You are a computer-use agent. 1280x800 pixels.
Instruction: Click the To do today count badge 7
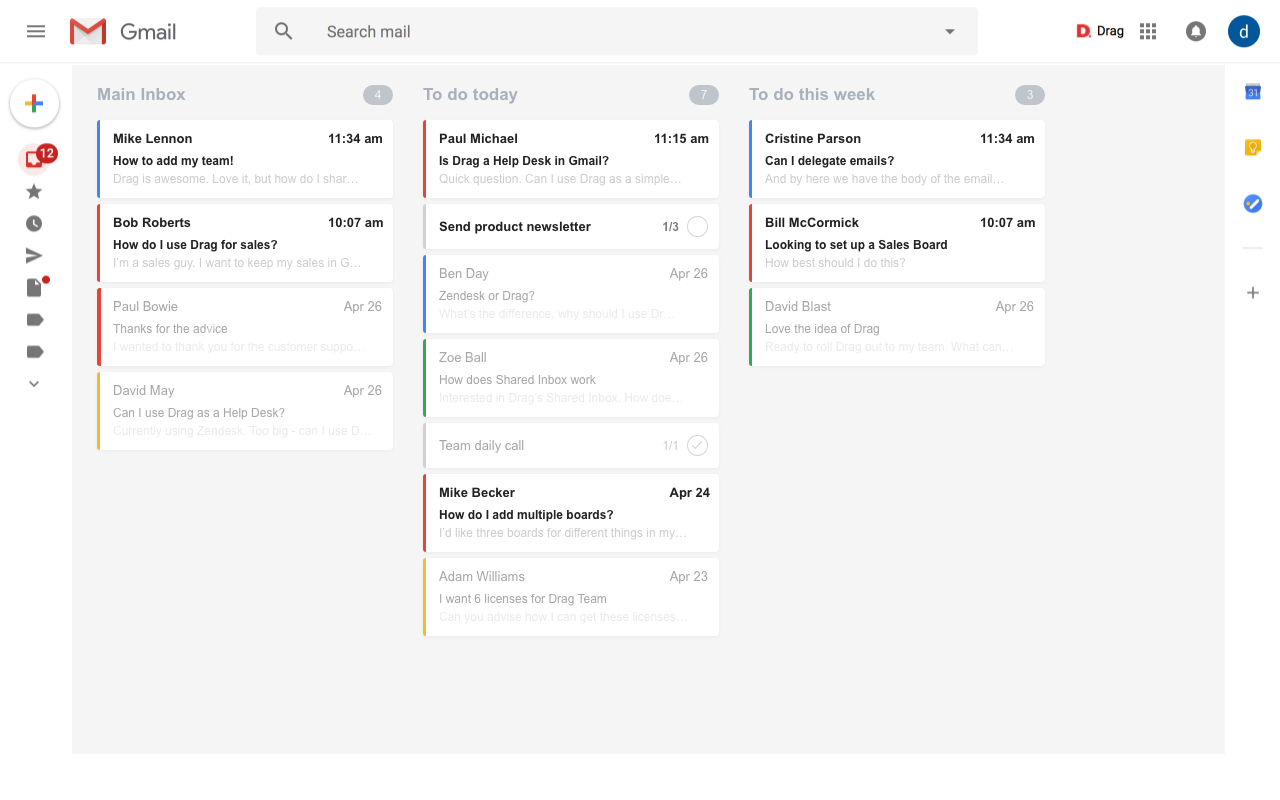pos(704,95)
